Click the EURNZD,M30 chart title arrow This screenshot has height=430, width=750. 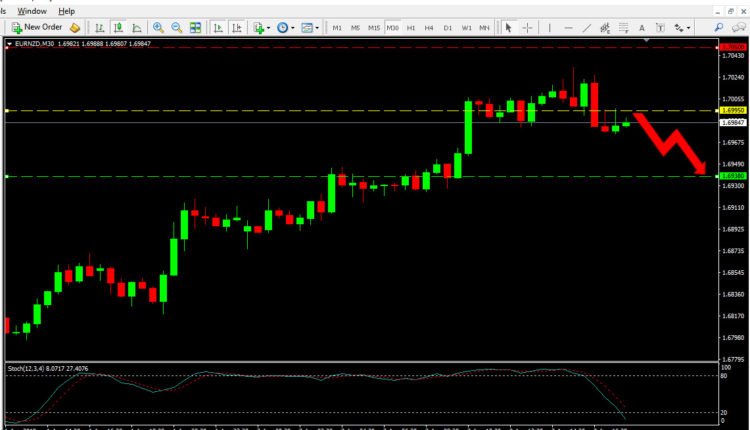pos(9,44)
